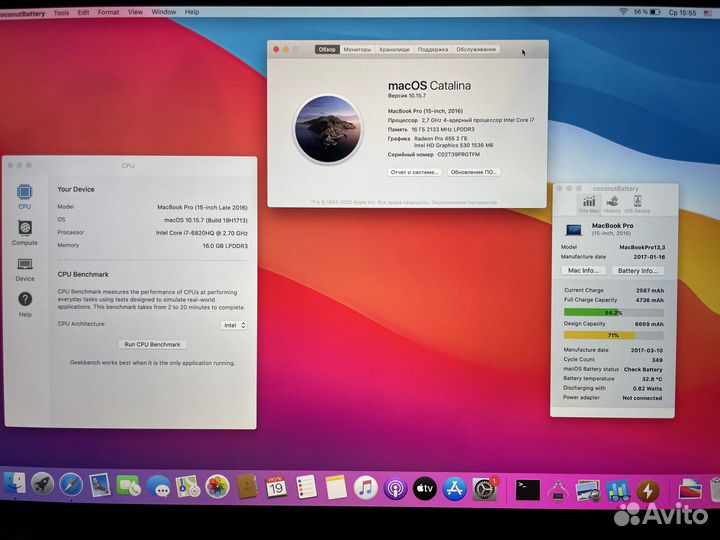Open Tools menu in menu bar
The height and width of the screenshot is (540, 720).
pyautogui.click(x=61, y=12)
